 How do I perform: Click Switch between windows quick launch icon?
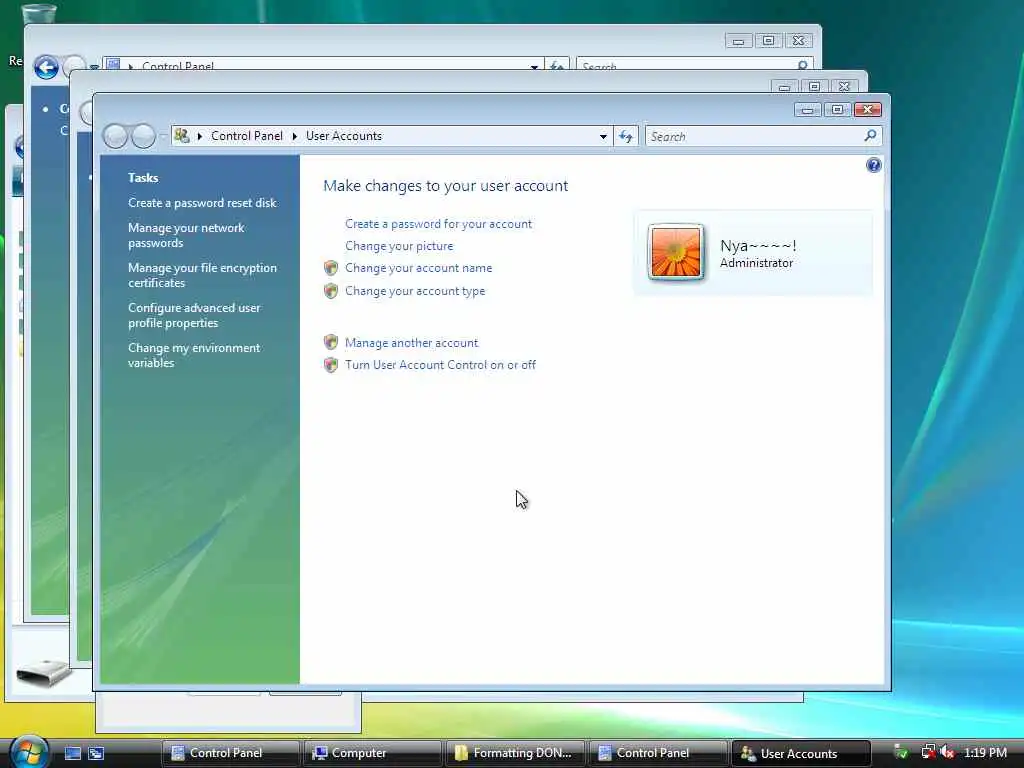click(x=96, y=753)
